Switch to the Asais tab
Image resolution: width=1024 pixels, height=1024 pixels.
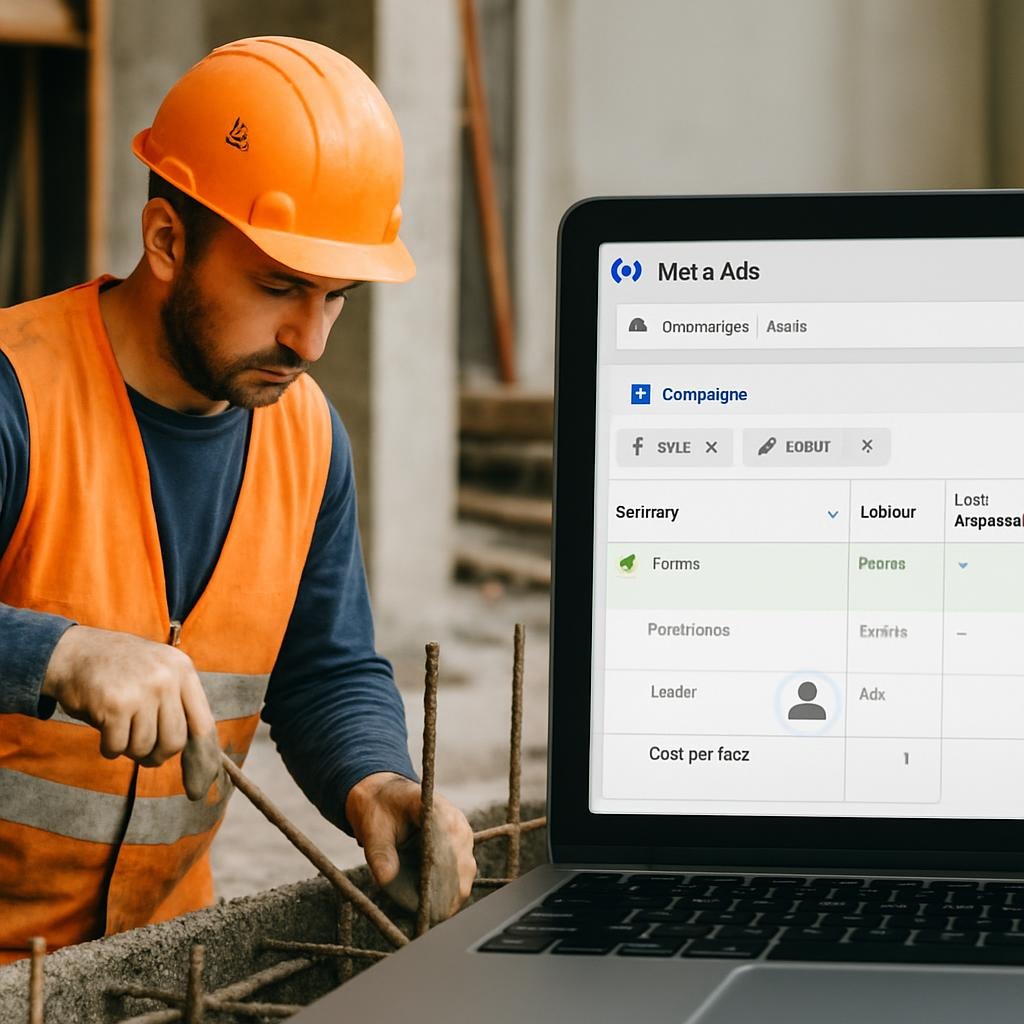tap(786, 327)
